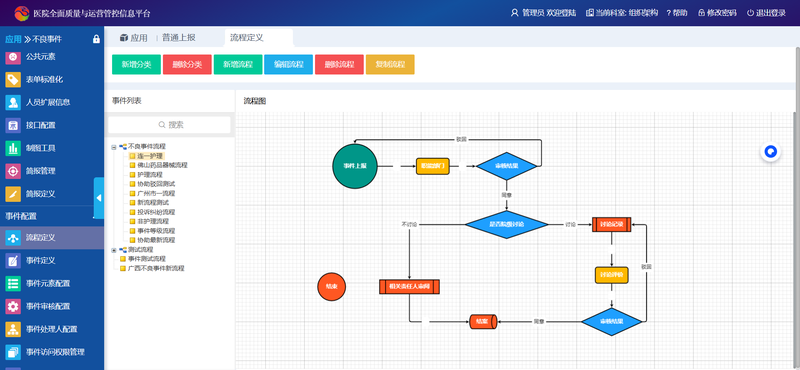
Task: Click the 编辑流程 button
Action: (289, 65)
